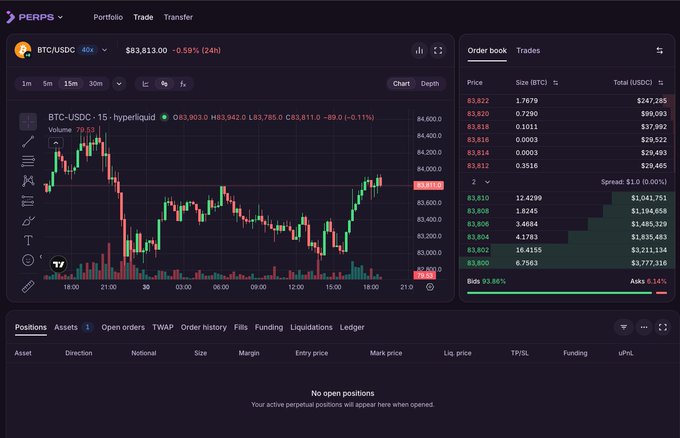
Task: Expand the BTC/USDC market selector chevron
Action: pyautogui.click(x=105, y=50)
